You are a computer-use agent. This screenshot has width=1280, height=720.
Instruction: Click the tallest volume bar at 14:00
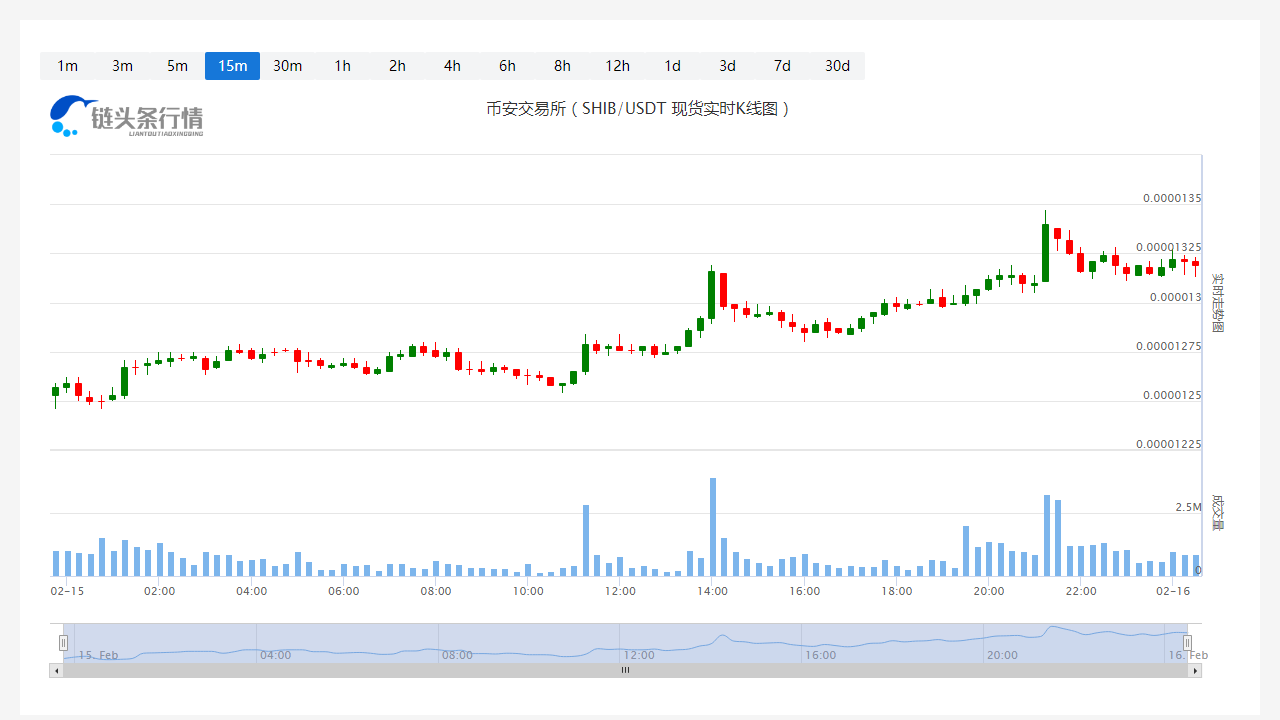pyautogui.click(x=713, y=528)
